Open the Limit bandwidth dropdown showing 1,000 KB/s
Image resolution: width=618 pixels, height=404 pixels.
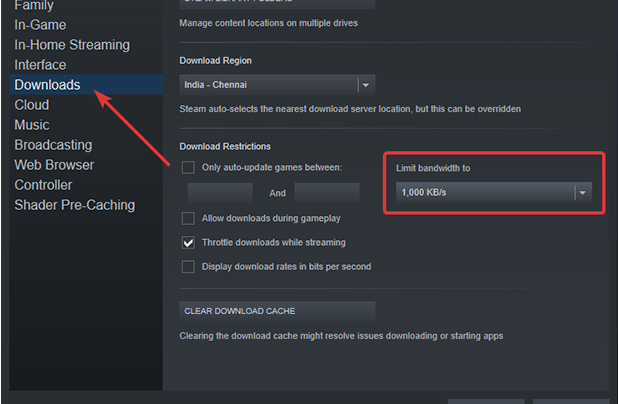tap(494, 192)
